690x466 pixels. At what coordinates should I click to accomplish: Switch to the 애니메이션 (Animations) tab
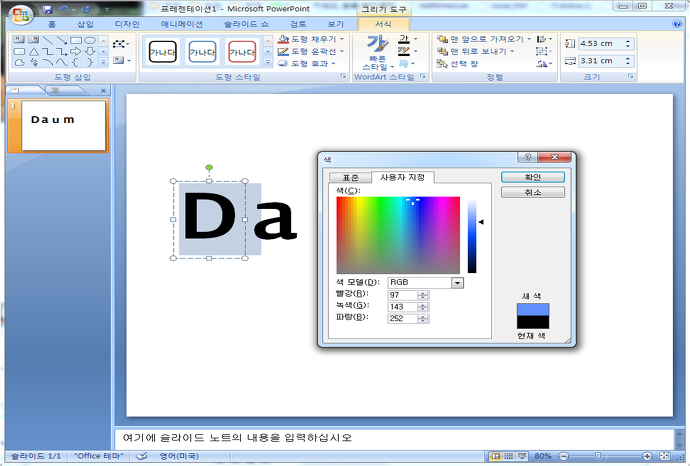pyautogui.click(x=182, y=24)
